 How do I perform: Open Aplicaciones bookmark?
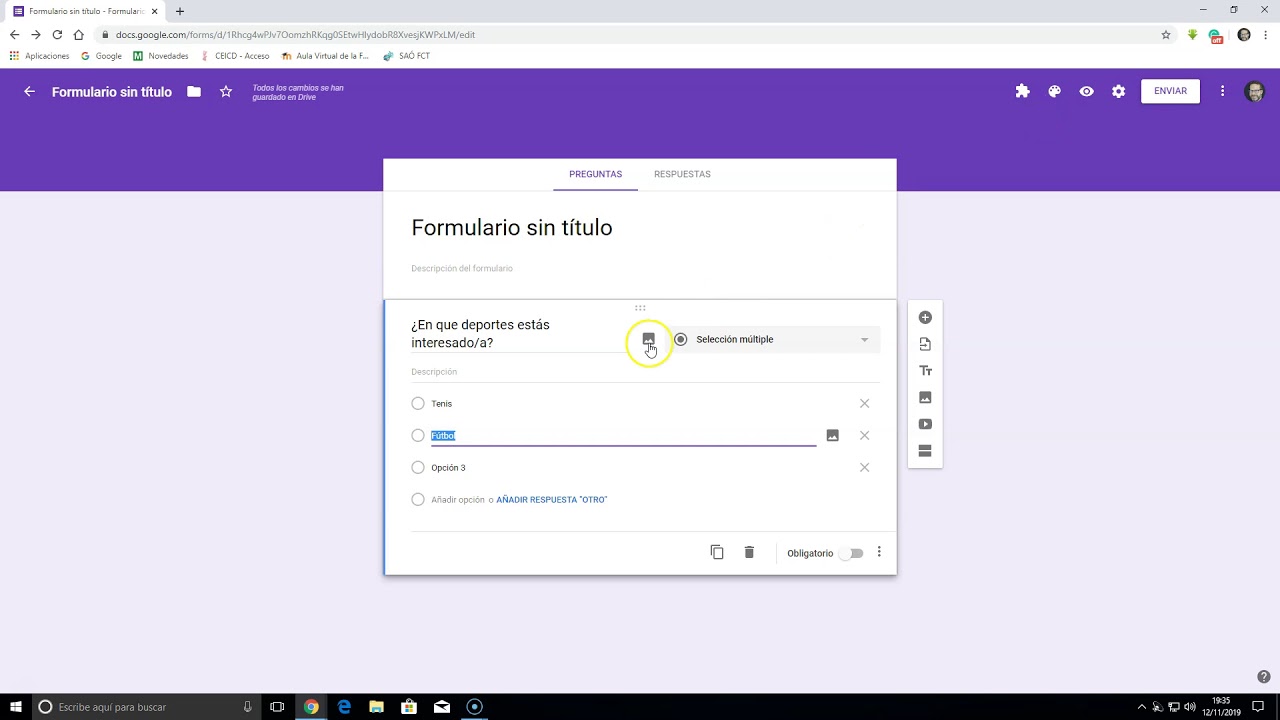tap(39, 56)
